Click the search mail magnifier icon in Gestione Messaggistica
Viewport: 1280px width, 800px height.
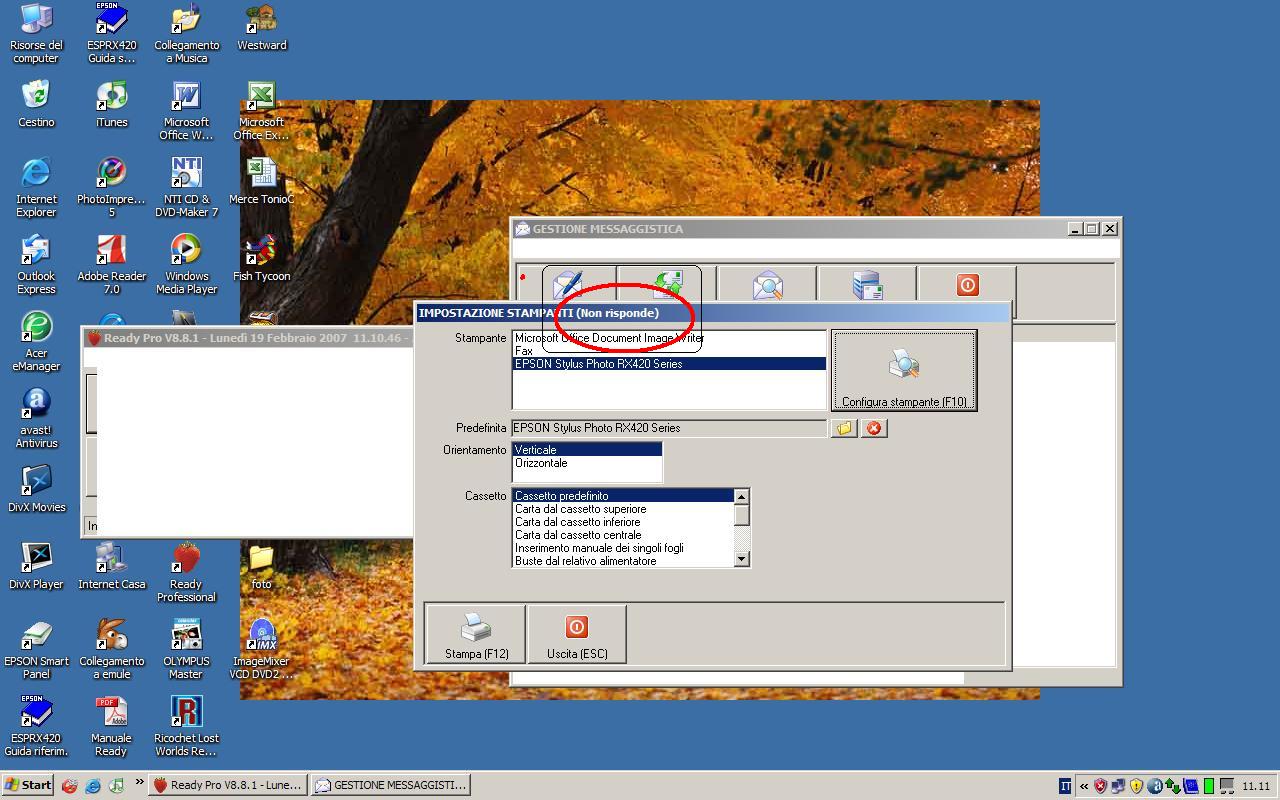tap(767, 285)
